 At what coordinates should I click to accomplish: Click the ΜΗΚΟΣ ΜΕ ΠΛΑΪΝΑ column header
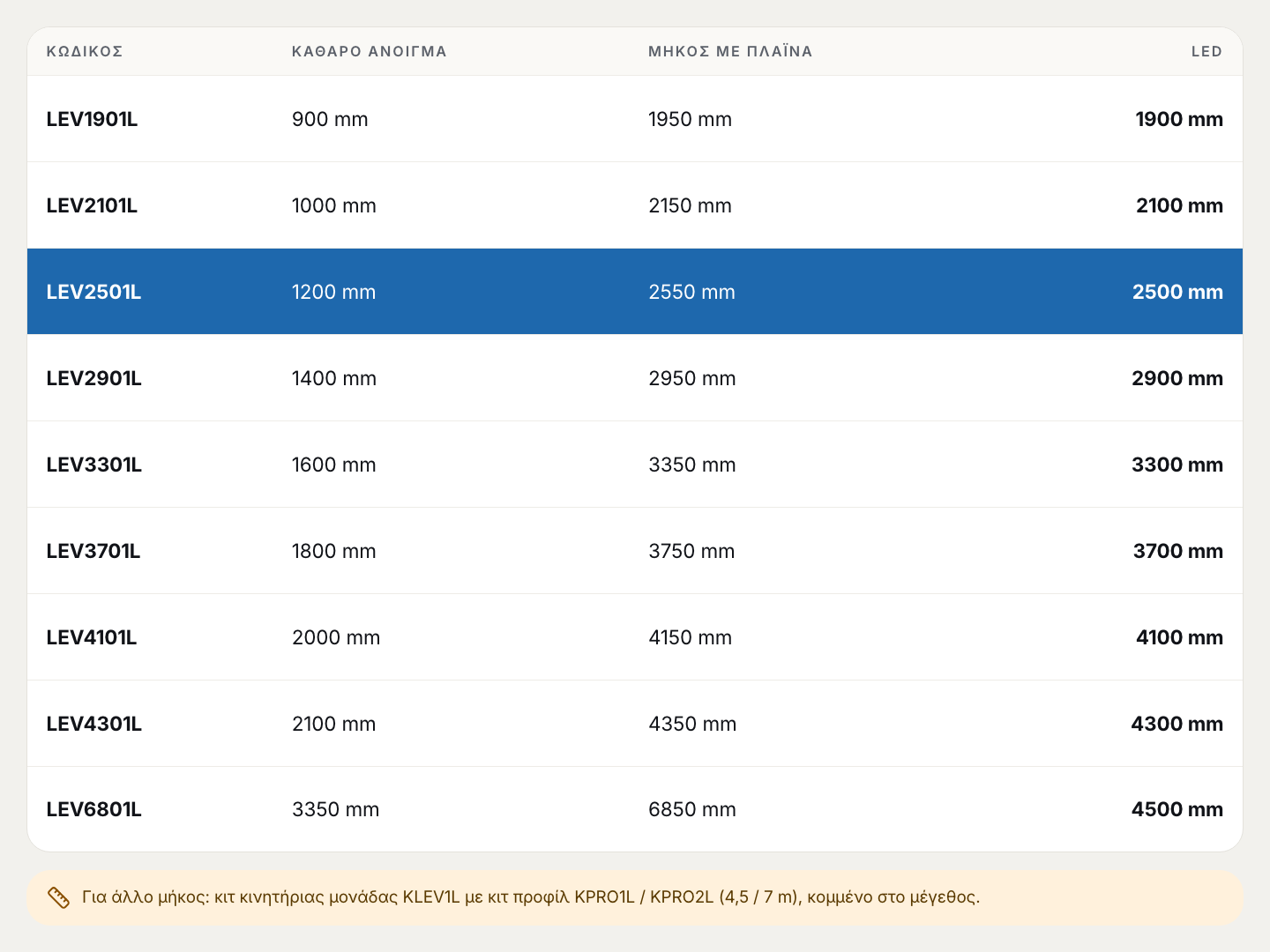730,51
